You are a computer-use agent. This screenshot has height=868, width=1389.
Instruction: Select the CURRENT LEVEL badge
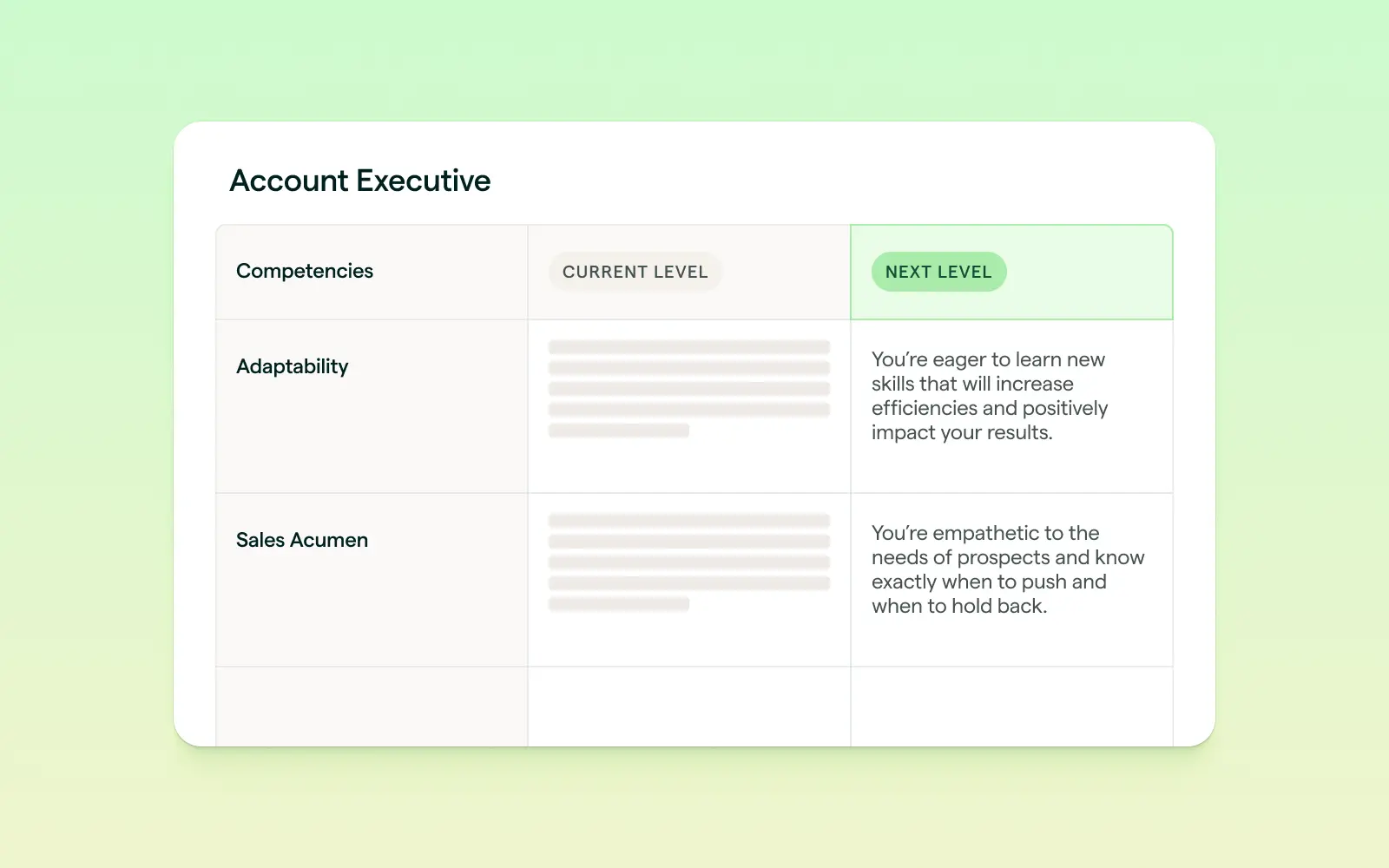[635, 272]
